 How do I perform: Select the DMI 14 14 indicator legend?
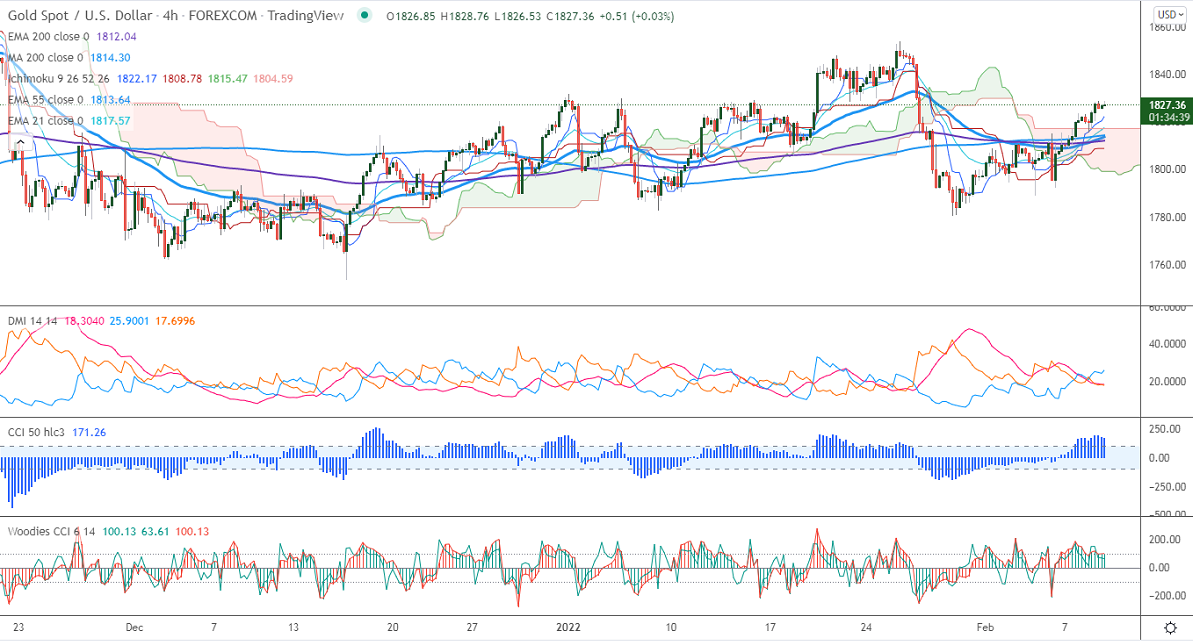tap(33, 321)
